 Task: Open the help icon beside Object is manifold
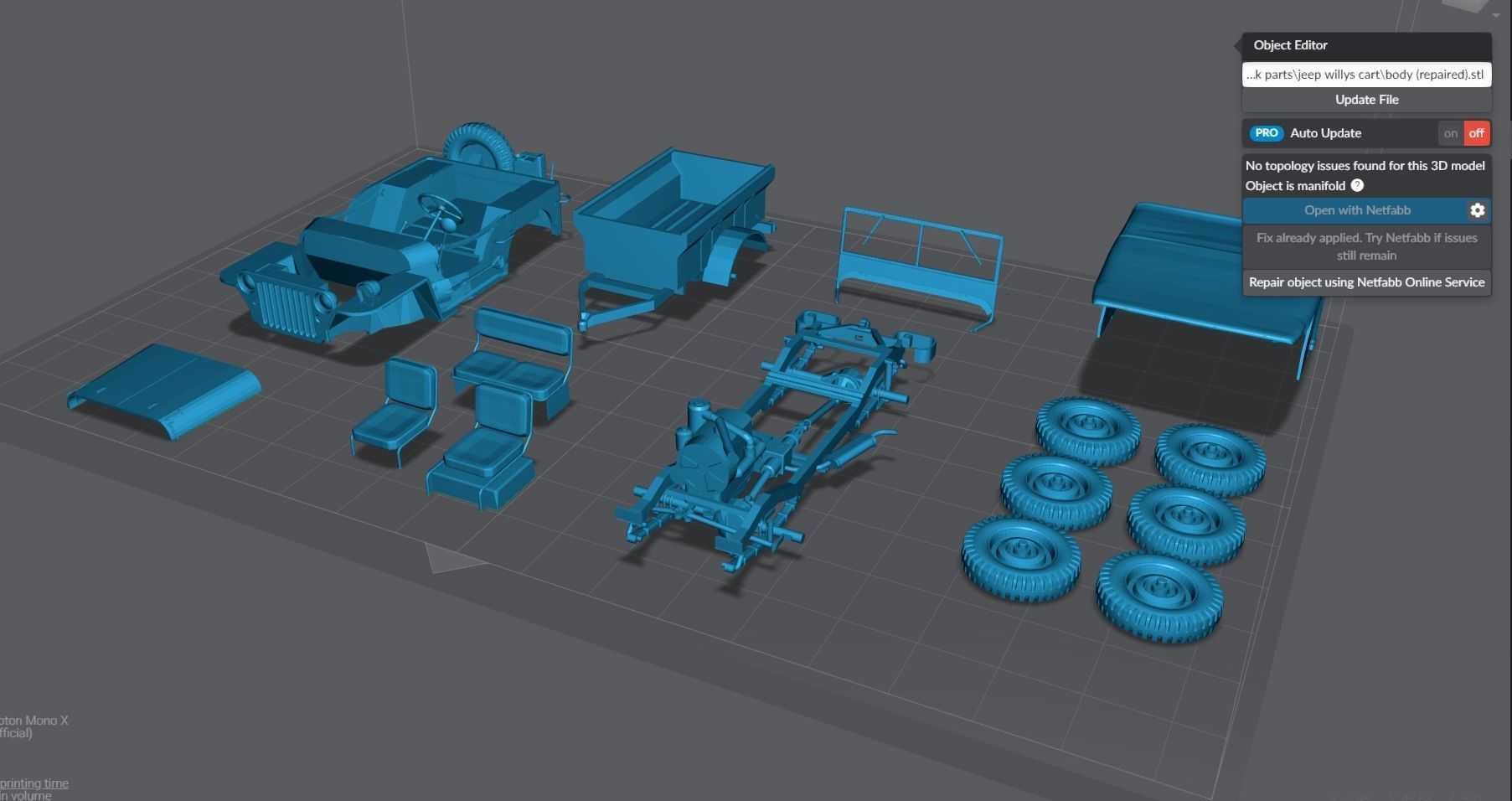pos(1357,185)
